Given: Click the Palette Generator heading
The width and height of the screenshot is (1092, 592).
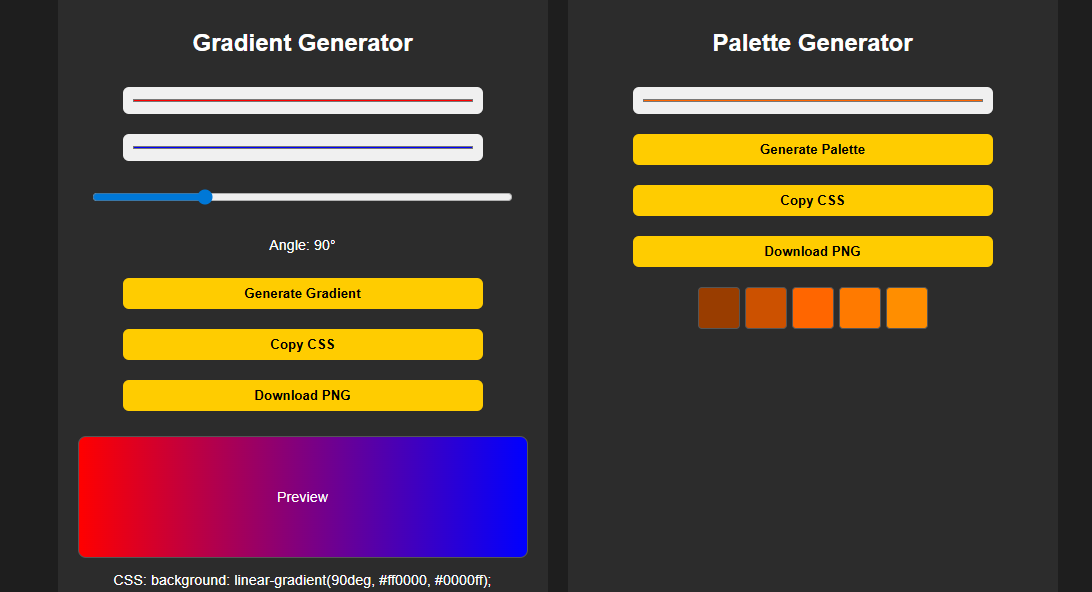Looking at the screenshot, I should click(x=812, y=43).
